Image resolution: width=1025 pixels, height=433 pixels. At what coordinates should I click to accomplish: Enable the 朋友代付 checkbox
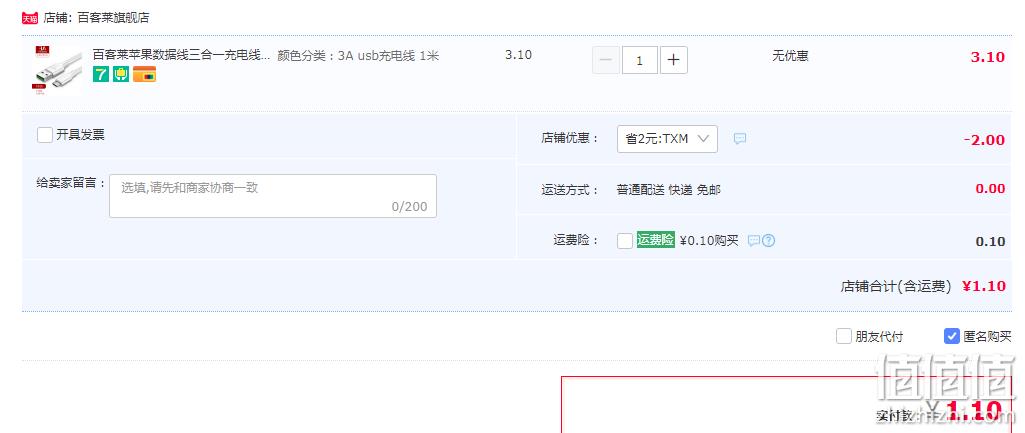[x=844, y=336]
